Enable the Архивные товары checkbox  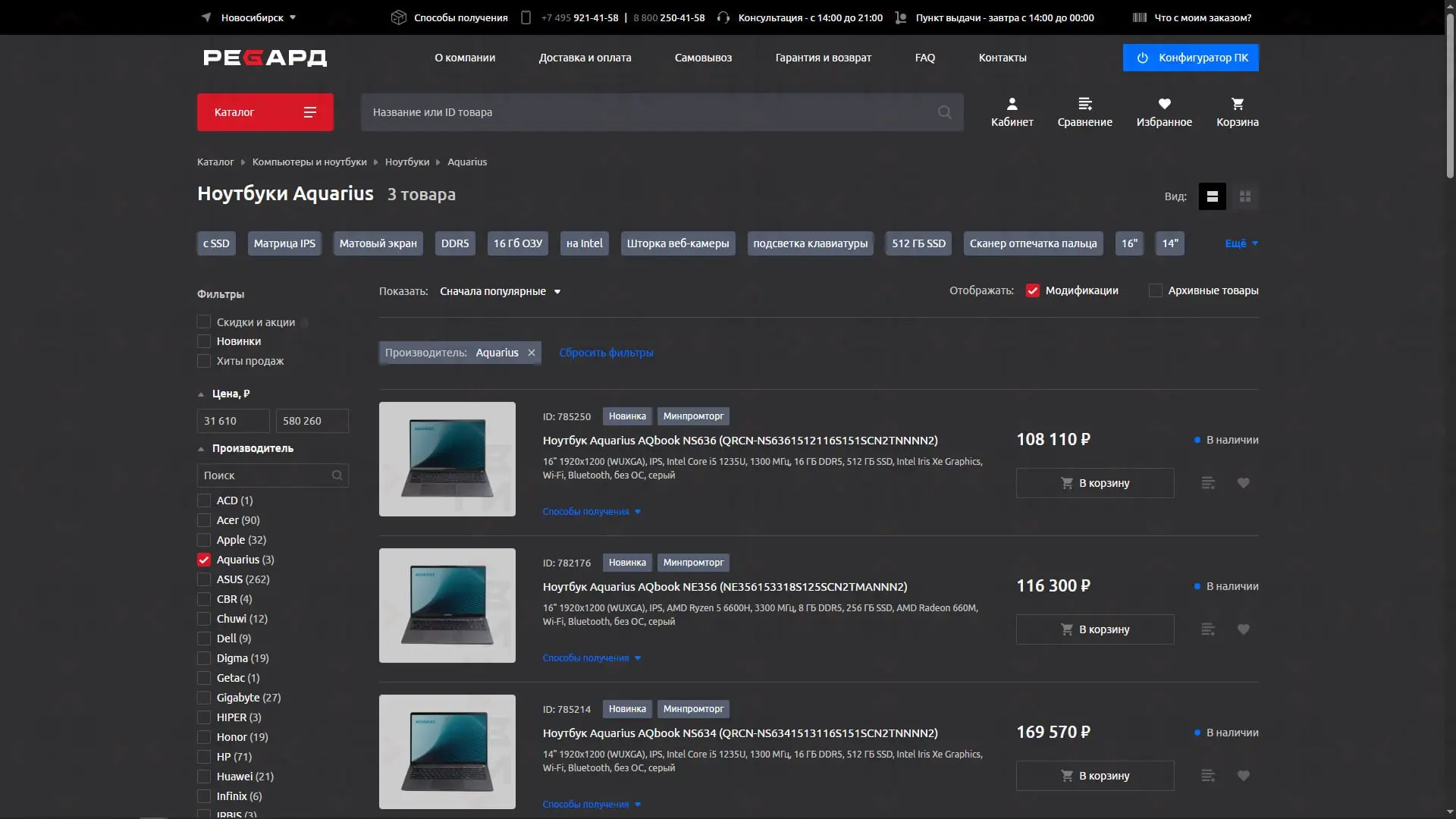(1155, 290)
